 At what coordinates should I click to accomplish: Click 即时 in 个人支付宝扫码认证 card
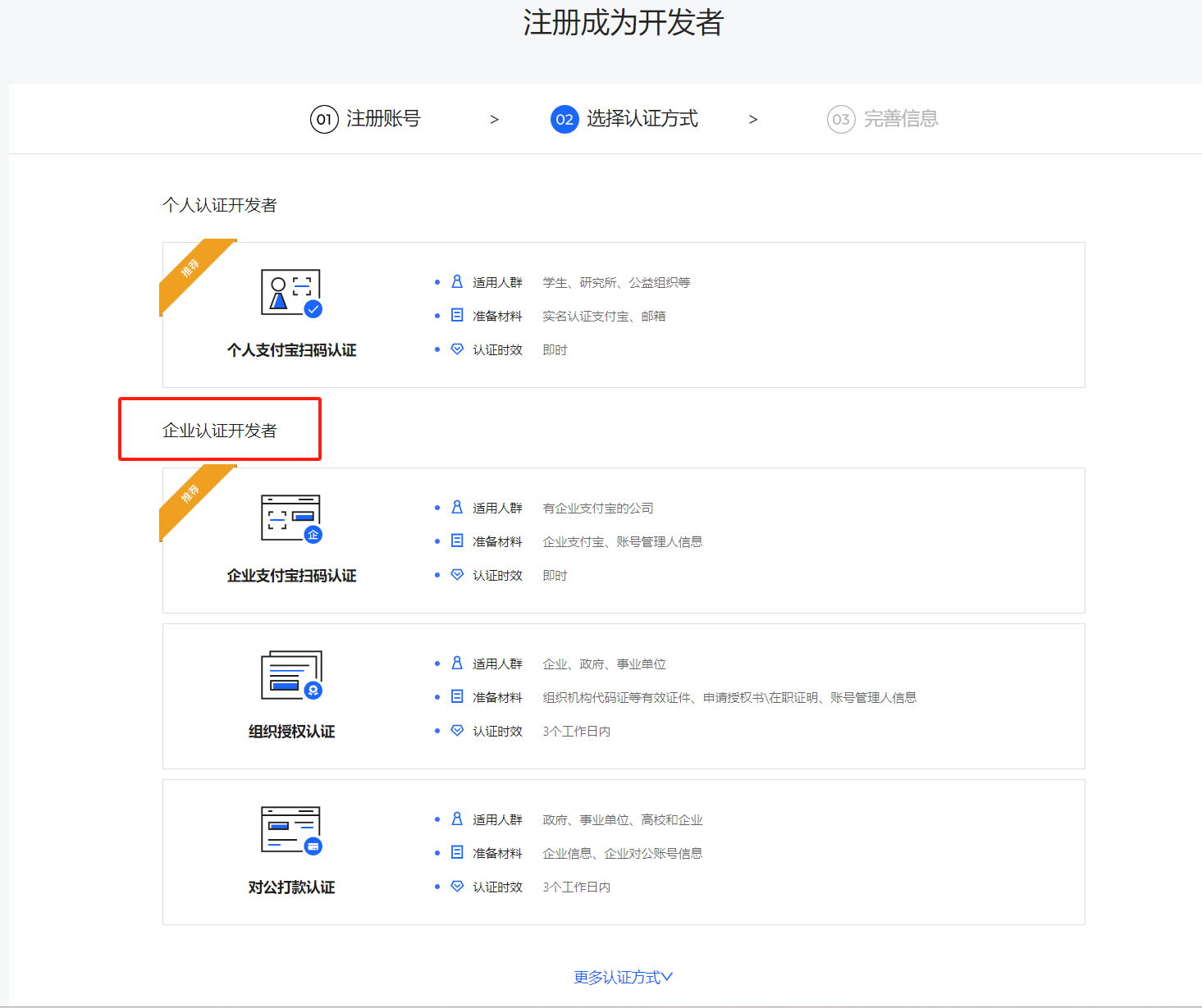coord(555,349)
